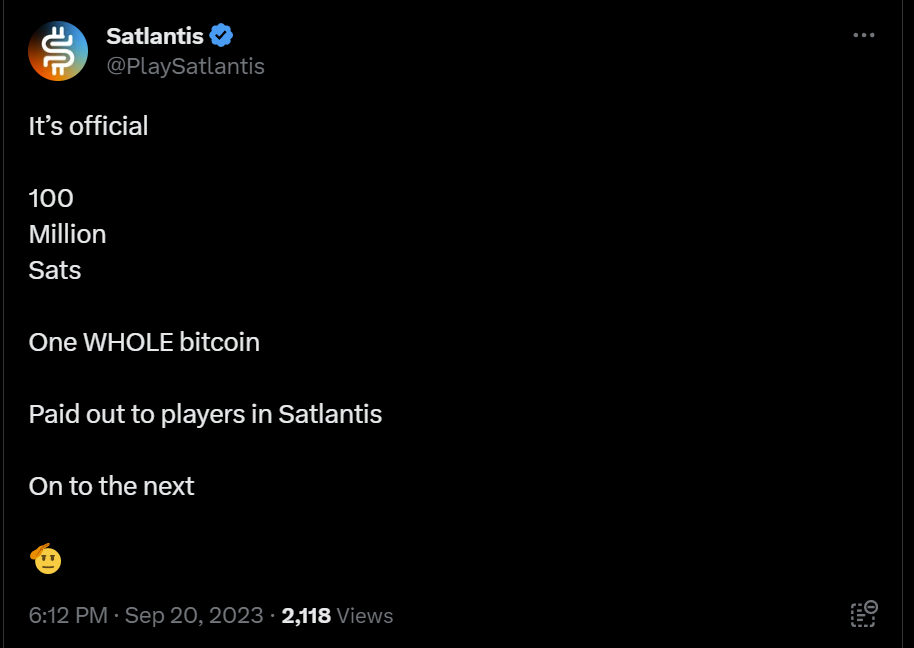Click the "Million" text line
The image size is (914, 648).
(67, 234)
